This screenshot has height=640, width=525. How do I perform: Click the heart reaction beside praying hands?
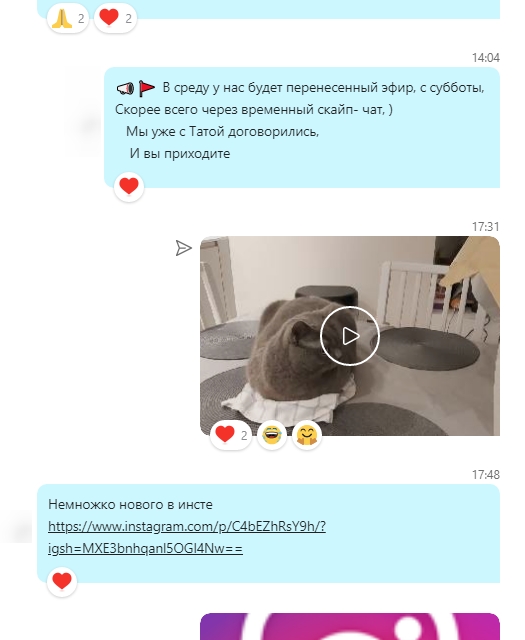pyautogui.click(x=115, y=19)
